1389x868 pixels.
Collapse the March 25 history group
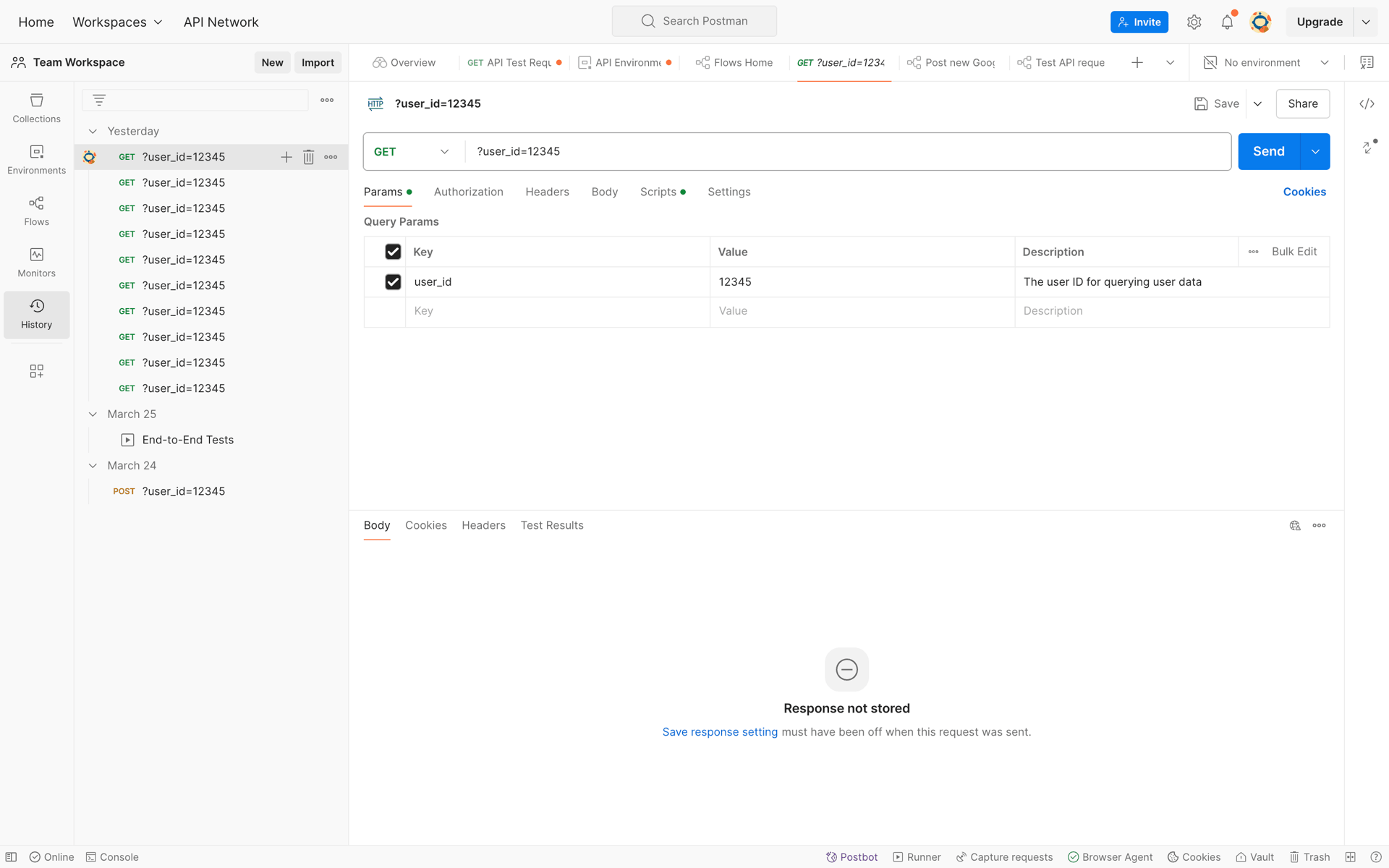93,414
